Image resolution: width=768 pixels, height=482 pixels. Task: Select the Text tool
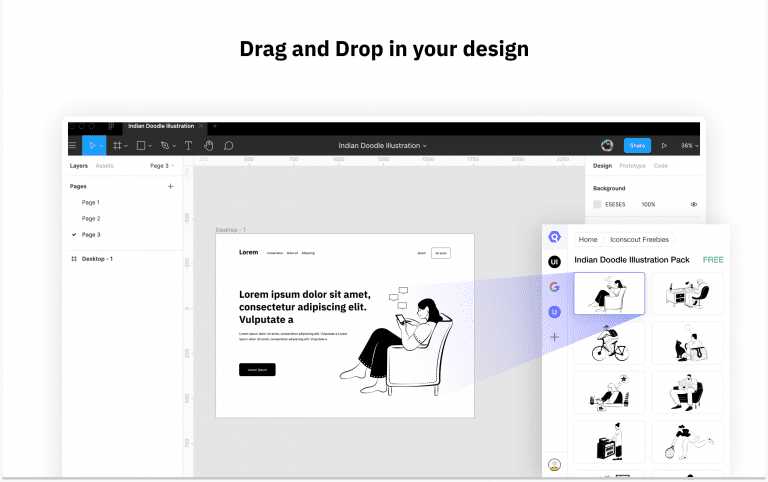(188, 145)
